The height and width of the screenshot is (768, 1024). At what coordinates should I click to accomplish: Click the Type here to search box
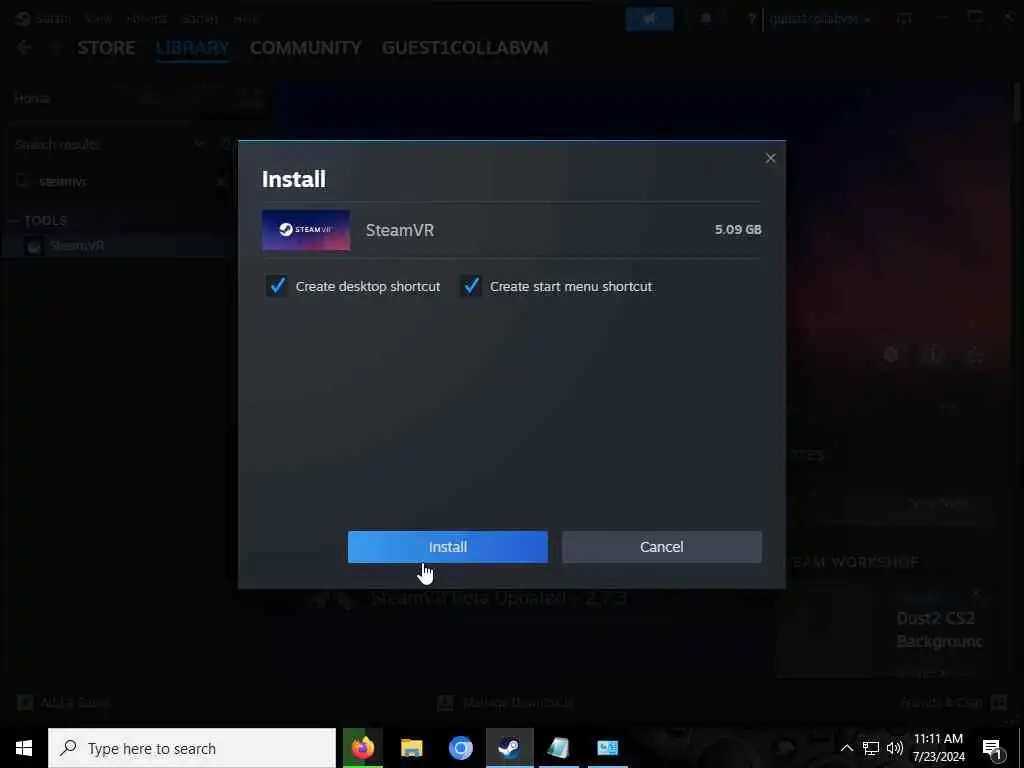[192, 748]
